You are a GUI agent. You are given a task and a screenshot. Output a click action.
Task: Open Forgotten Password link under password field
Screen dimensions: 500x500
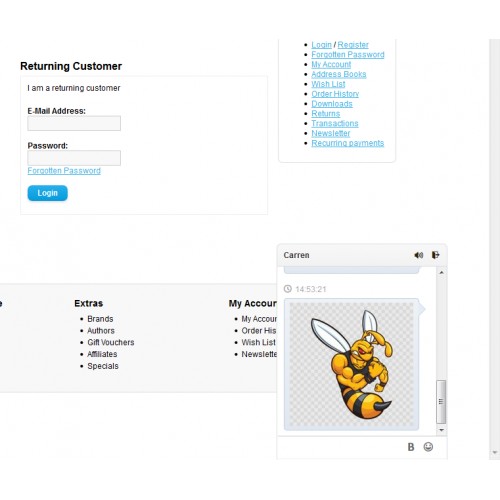[64, 171]
